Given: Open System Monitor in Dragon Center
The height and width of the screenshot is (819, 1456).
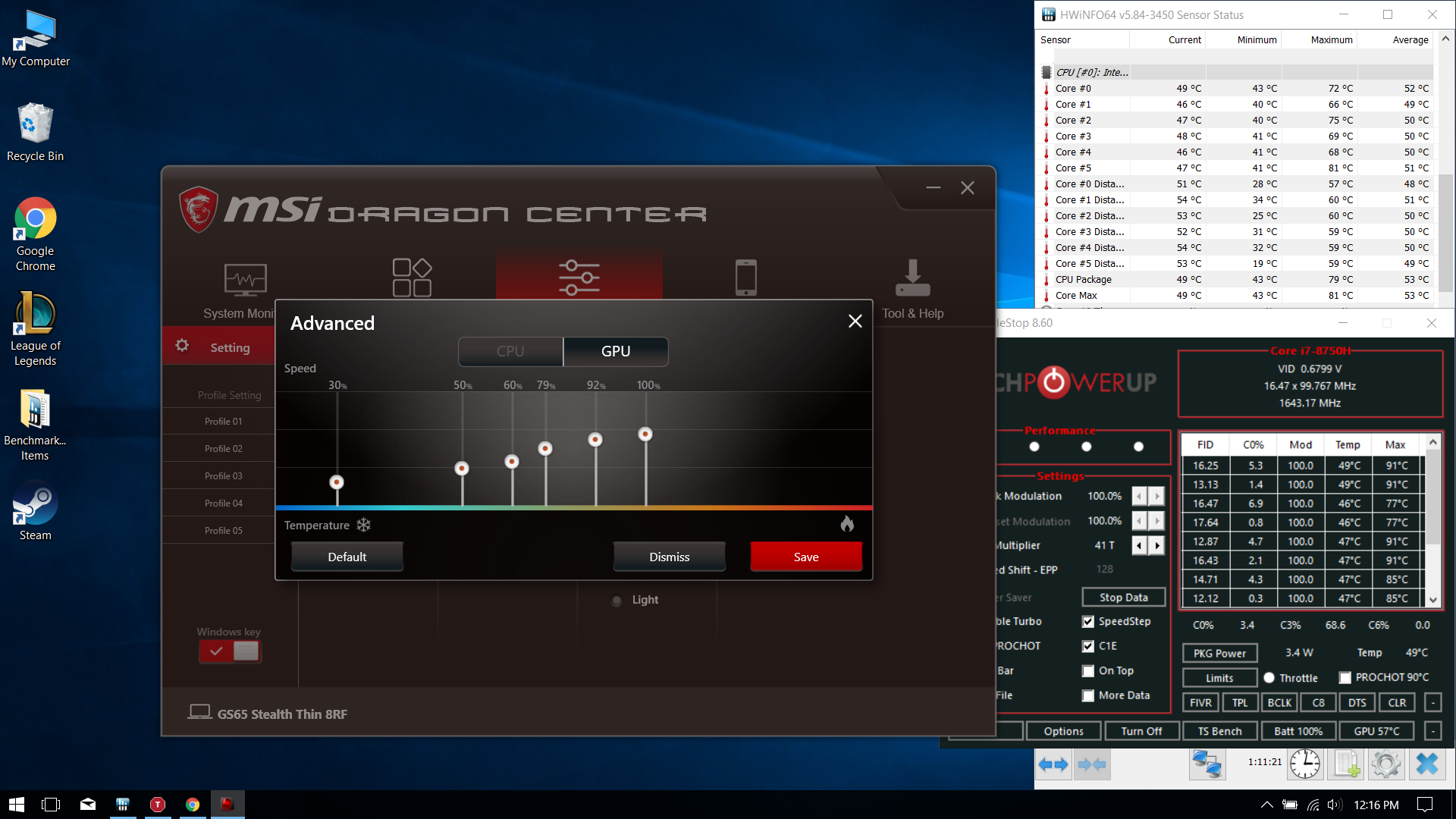Looking at the screenshot, I should (244, 279).
